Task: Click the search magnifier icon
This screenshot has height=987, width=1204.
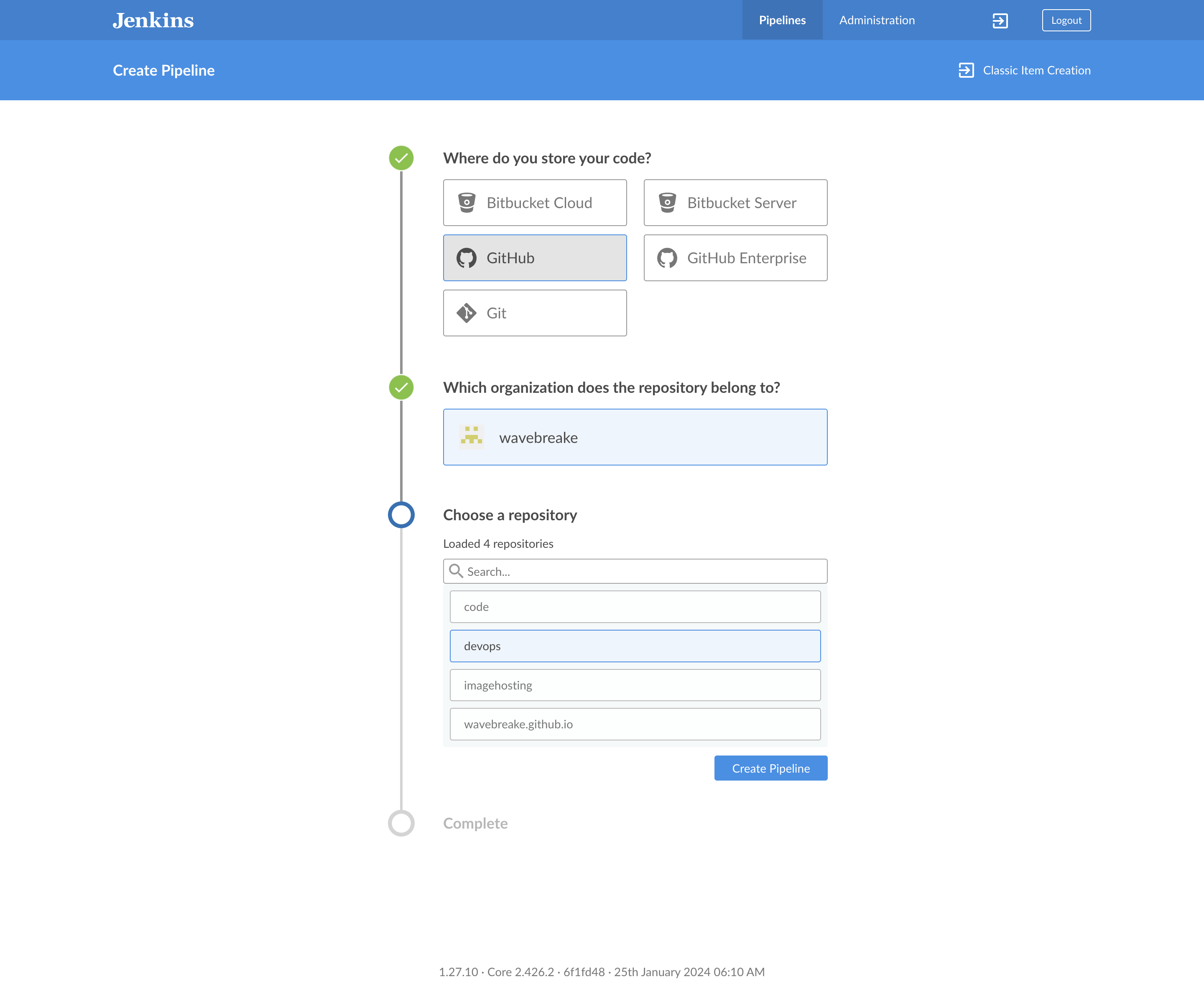Action: 456,571
